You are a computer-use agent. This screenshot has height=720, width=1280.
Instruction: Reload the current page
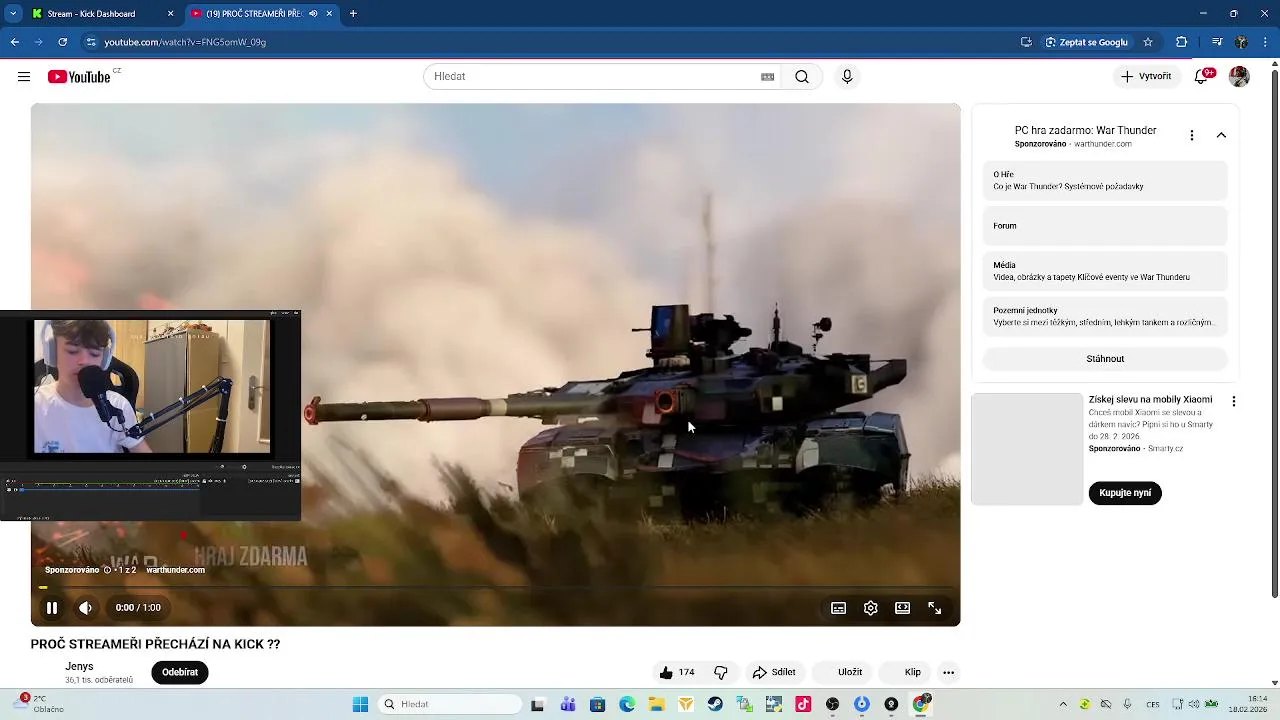63,42
